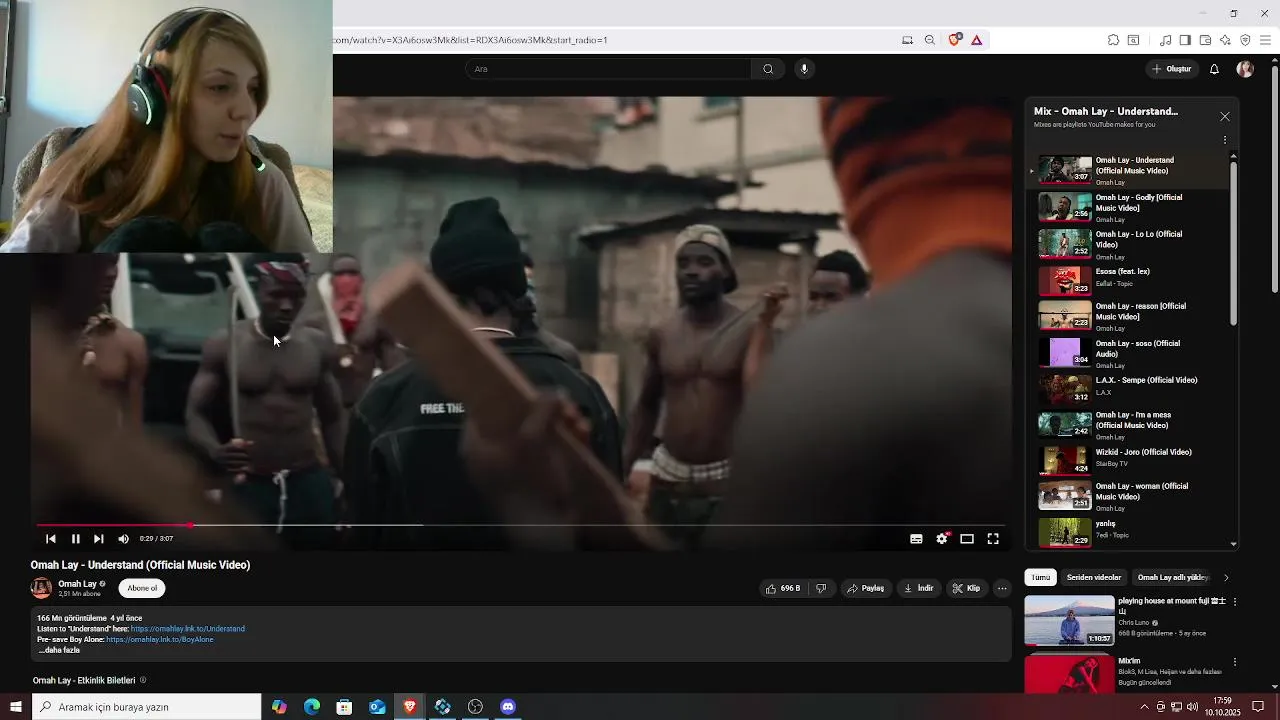Select the 'yanlış' track in the playlist
Viewport: 1280px width, 720px height.
[1130, 532]
